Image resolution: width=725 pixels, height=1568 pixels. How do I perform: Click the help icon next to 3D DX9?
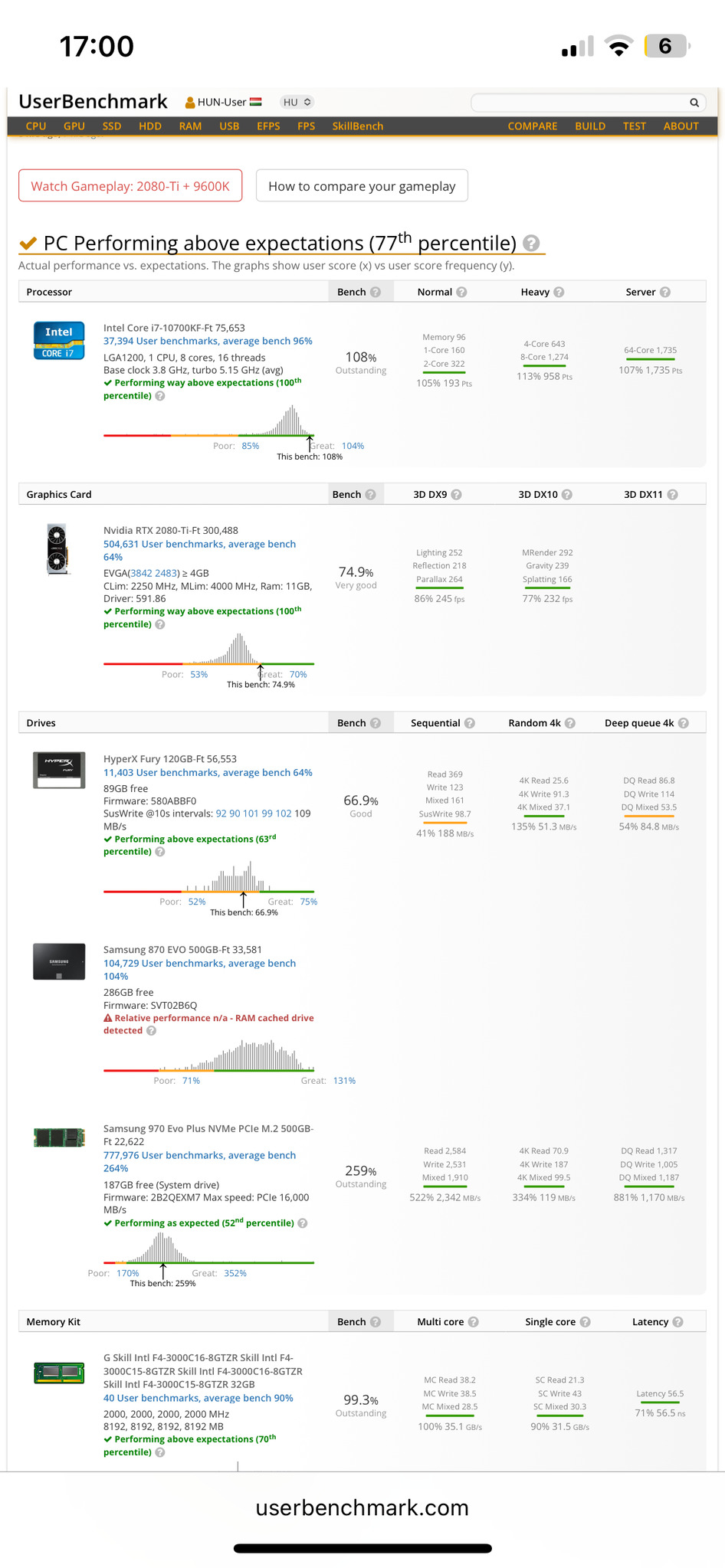coord(456,495)
